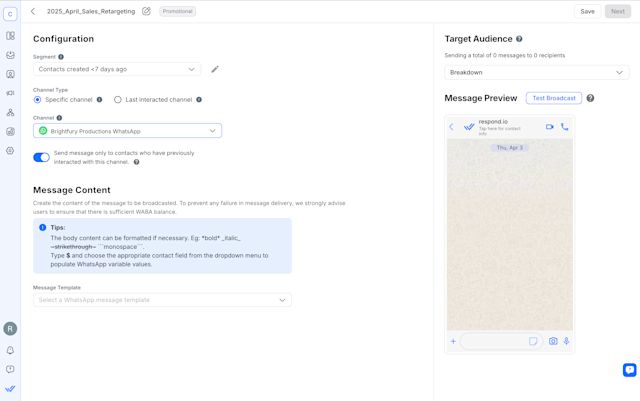The image size is (640, 401).
Task: Open the Contacts icon in sidebar
Action: point(10,74)
